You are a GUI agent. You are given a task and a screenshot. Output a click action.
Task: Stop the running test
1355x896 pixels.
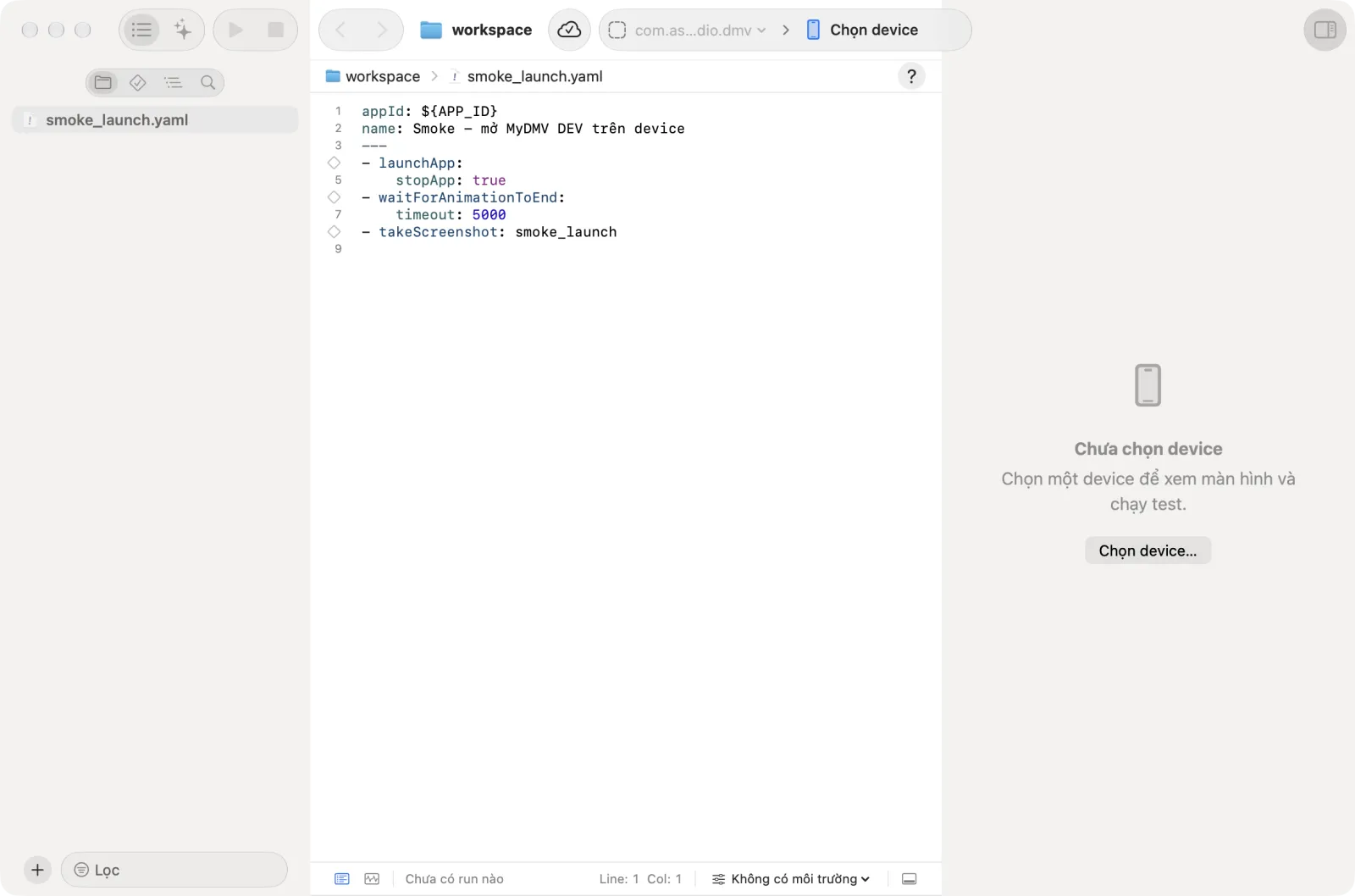click(x=276, y=30)
